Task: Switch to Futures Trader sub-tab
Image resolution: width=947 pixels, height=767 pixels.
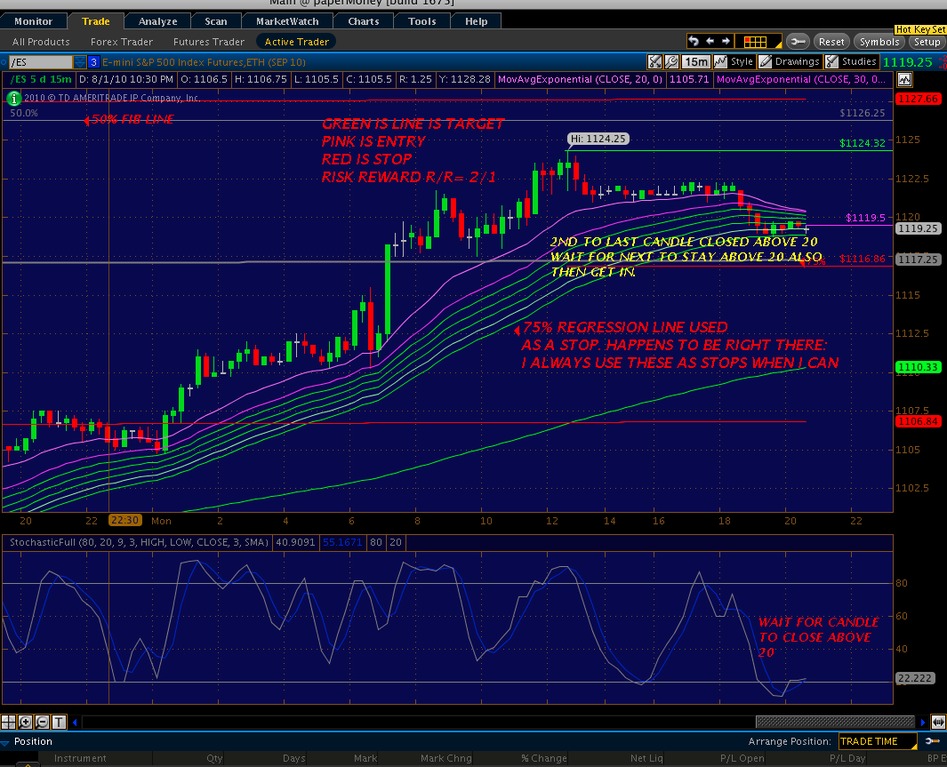Action: coord(208,42)
